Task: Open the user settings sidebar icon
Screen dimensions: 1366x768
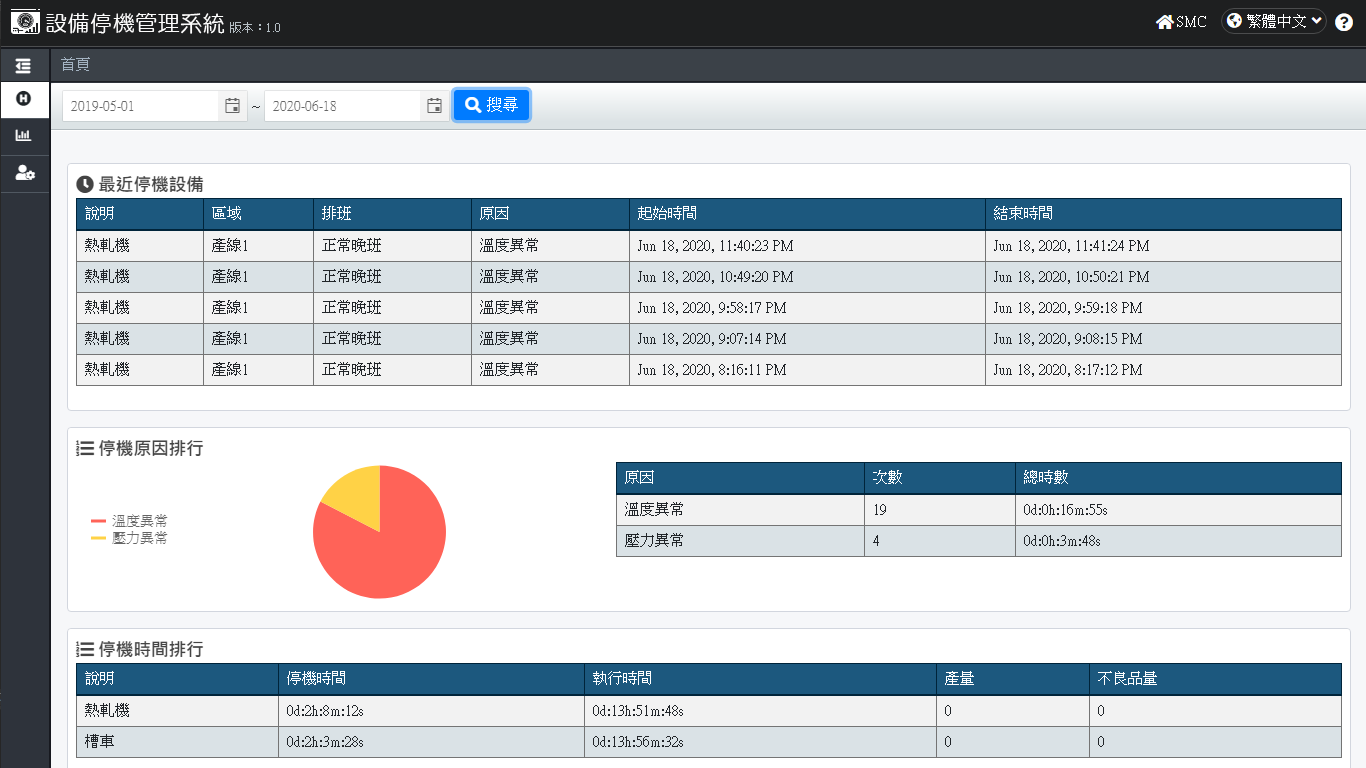Action: pos(24,173)
